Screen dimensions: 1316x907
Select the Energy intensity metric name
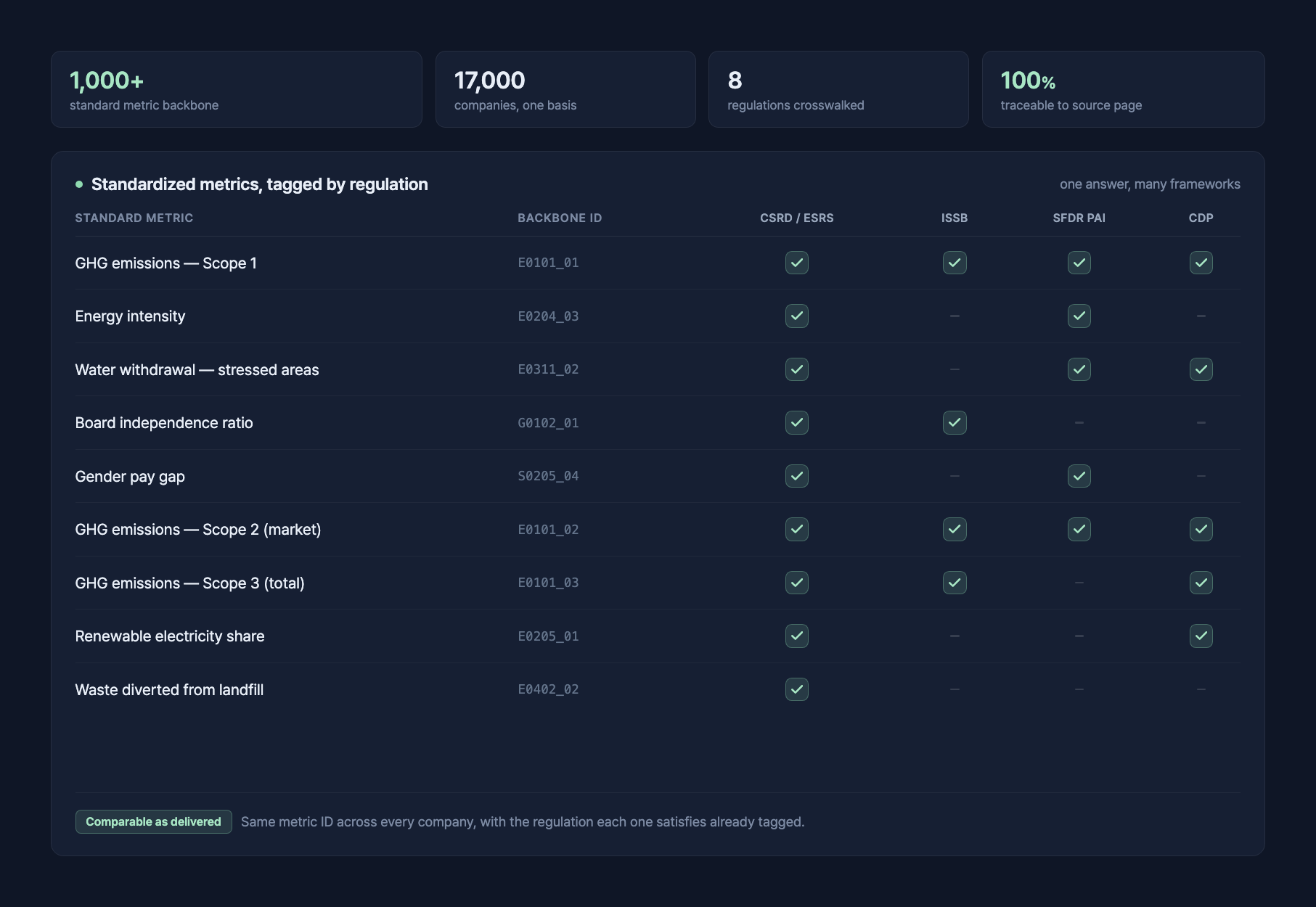click(x=130, y=316)
